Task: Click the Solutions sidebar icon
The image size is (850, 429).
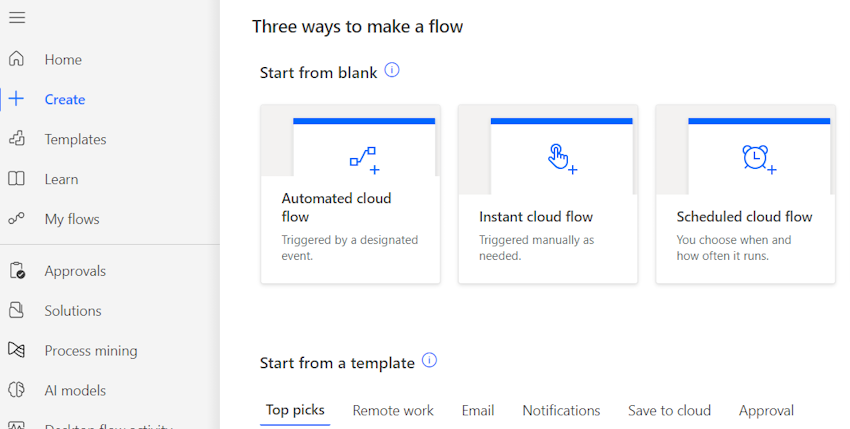Action: click(x=17, y=311)
